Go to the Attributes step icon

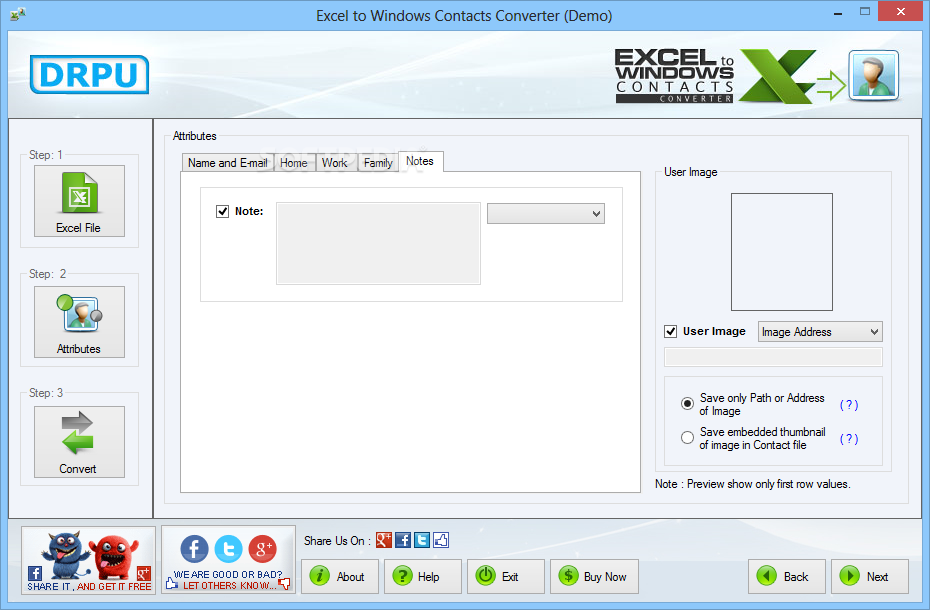point(79,312)
